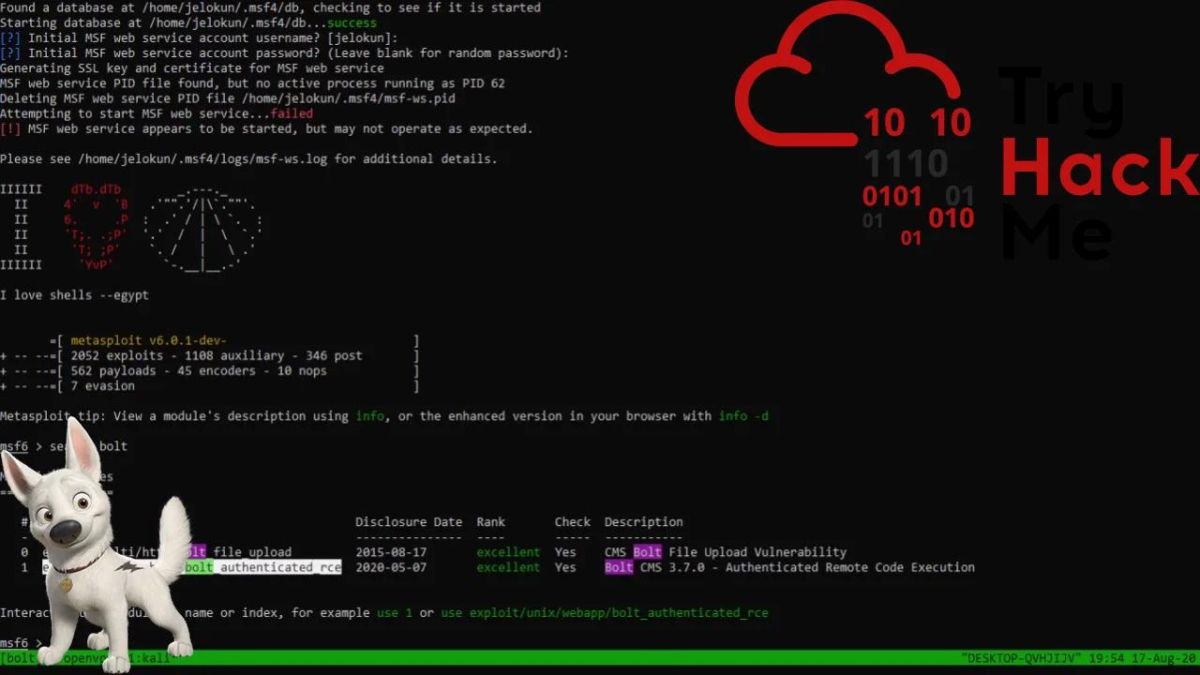1200x675 pixels.
Task: Click the bottom "msf6 >" prompt
Action: pos(22,642)
